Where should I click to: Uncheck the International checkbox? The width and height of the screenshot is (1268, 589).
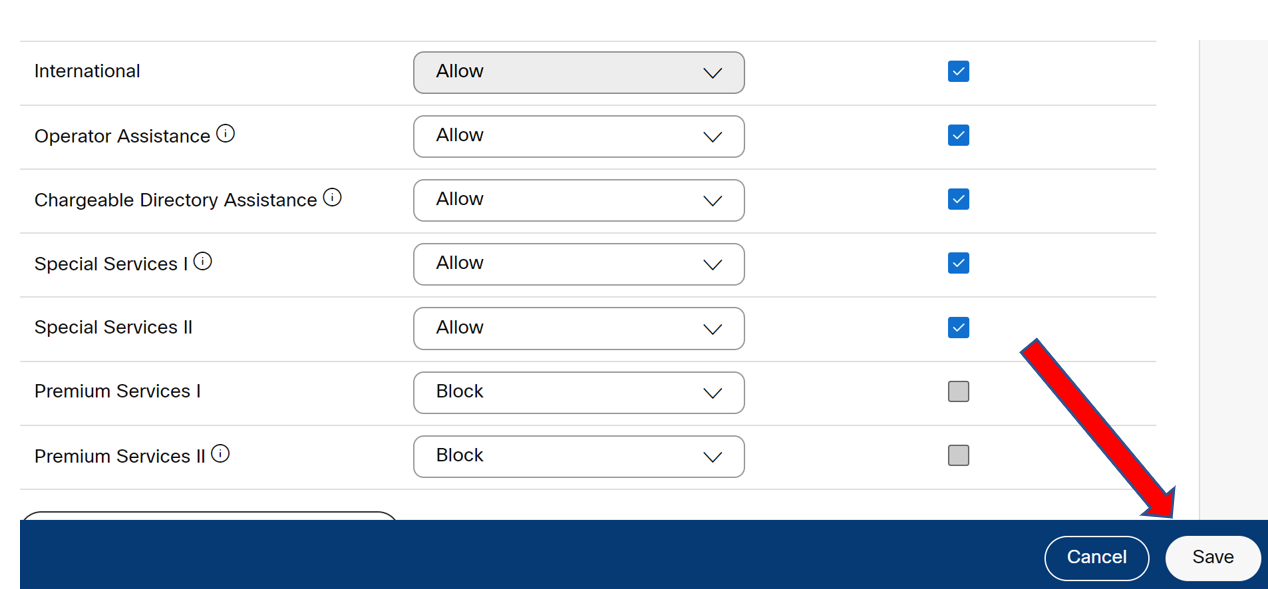[x=958, y=71]
